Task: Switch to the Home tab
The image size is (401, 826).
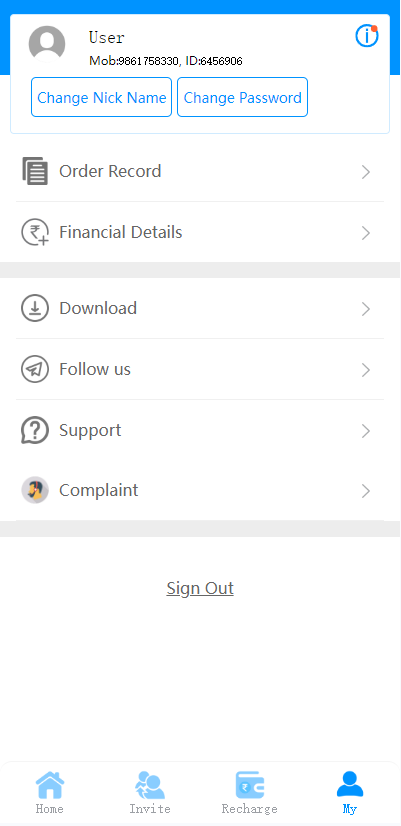Action: click(x=50, y=792)
